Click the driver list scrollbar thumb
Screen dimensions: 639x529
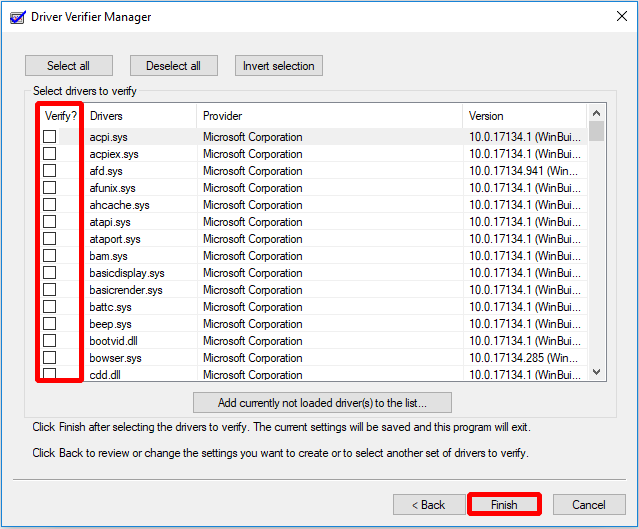tap(596, 131)
